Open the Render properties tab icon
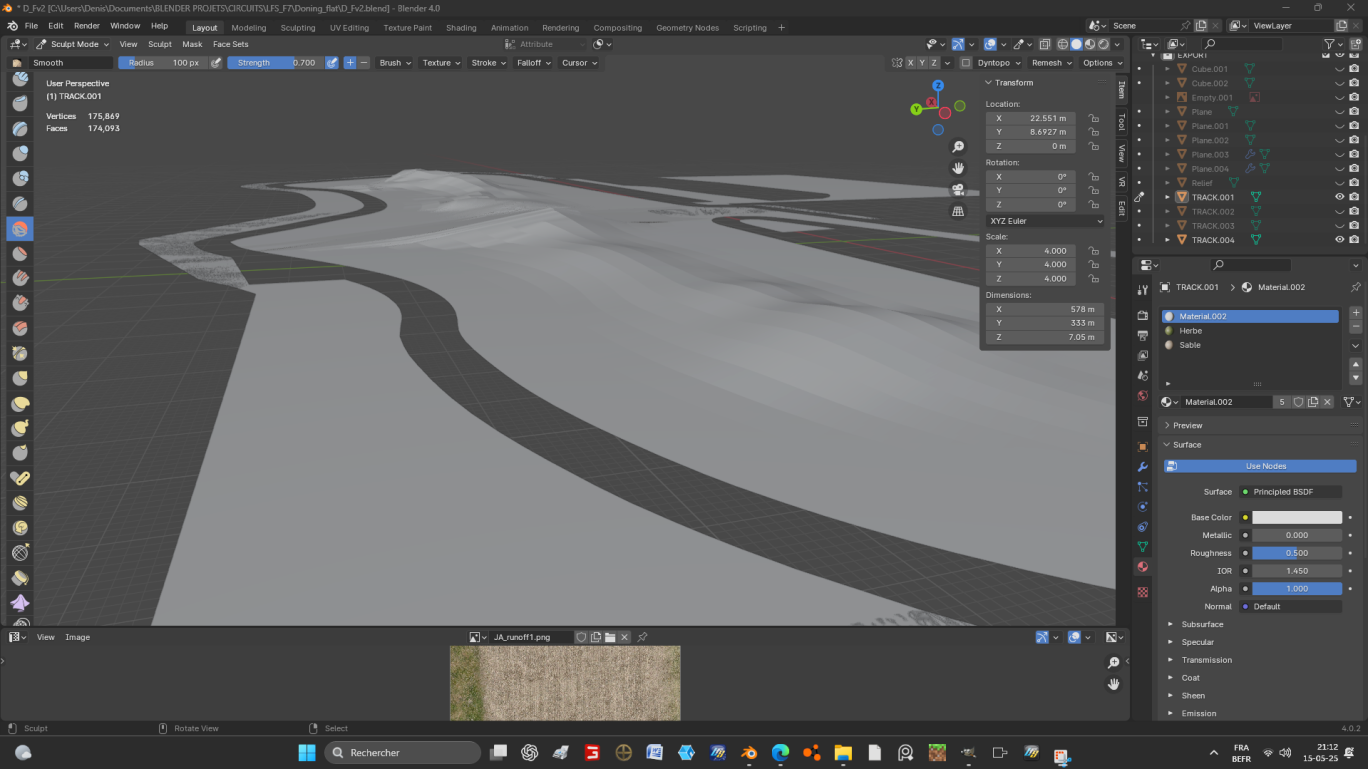The width and height of the screenshot is (1368, 769). pyautogui.click(x=1143, y=316)
